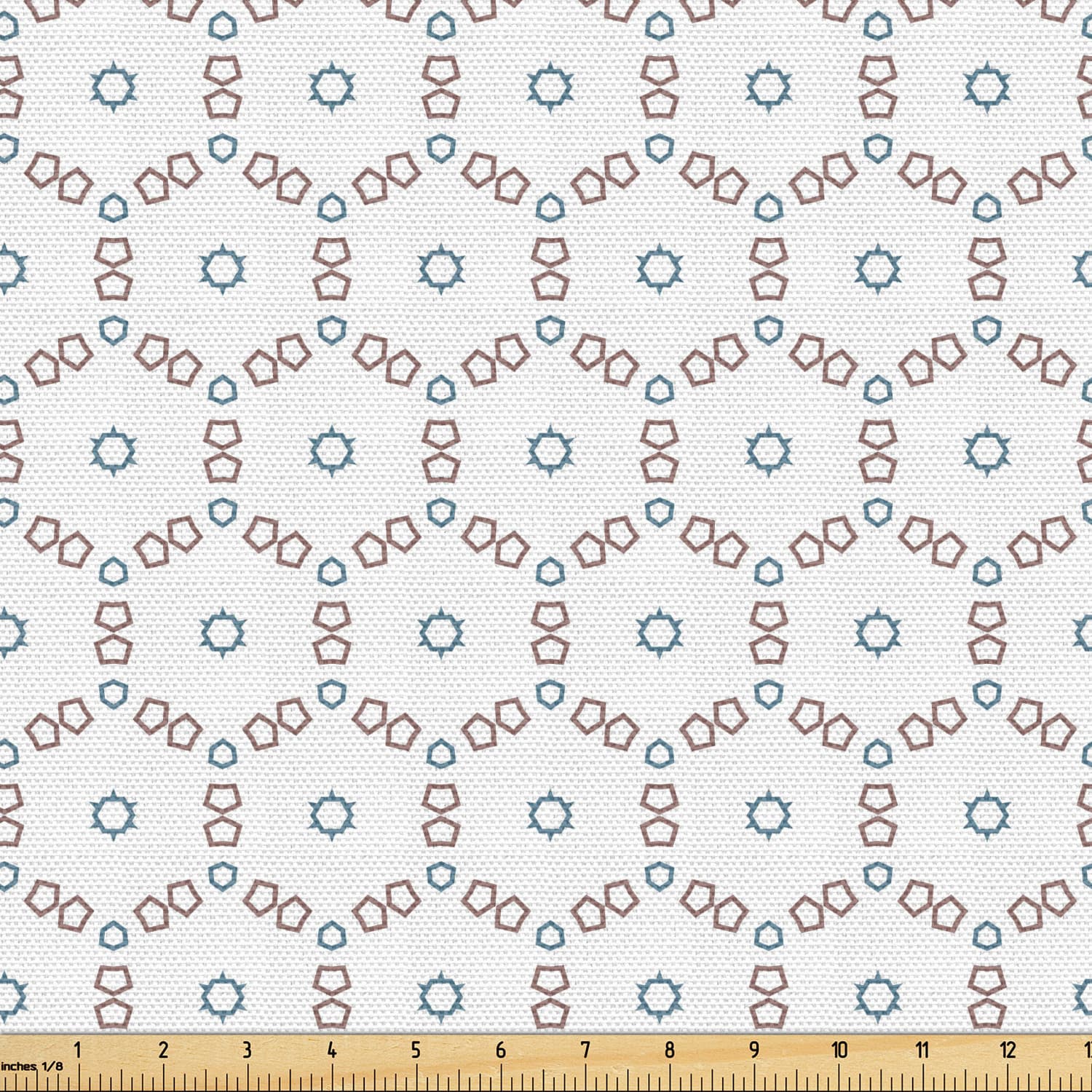Click the "inches 1/8" ruler label

(x=31, y=1066)
